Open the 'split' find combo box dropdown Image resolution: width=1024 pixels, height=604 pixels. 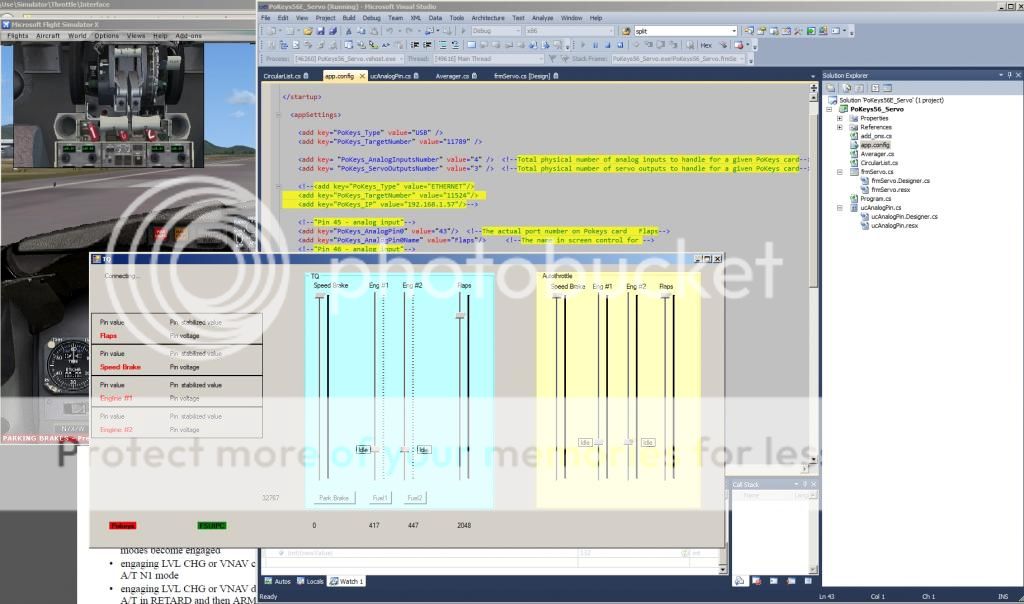tap(733, 31)
